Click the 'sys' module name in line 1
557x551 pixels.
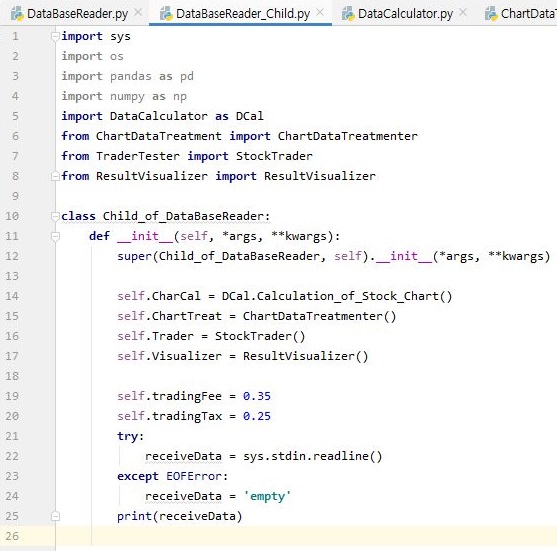coord(120,37)
